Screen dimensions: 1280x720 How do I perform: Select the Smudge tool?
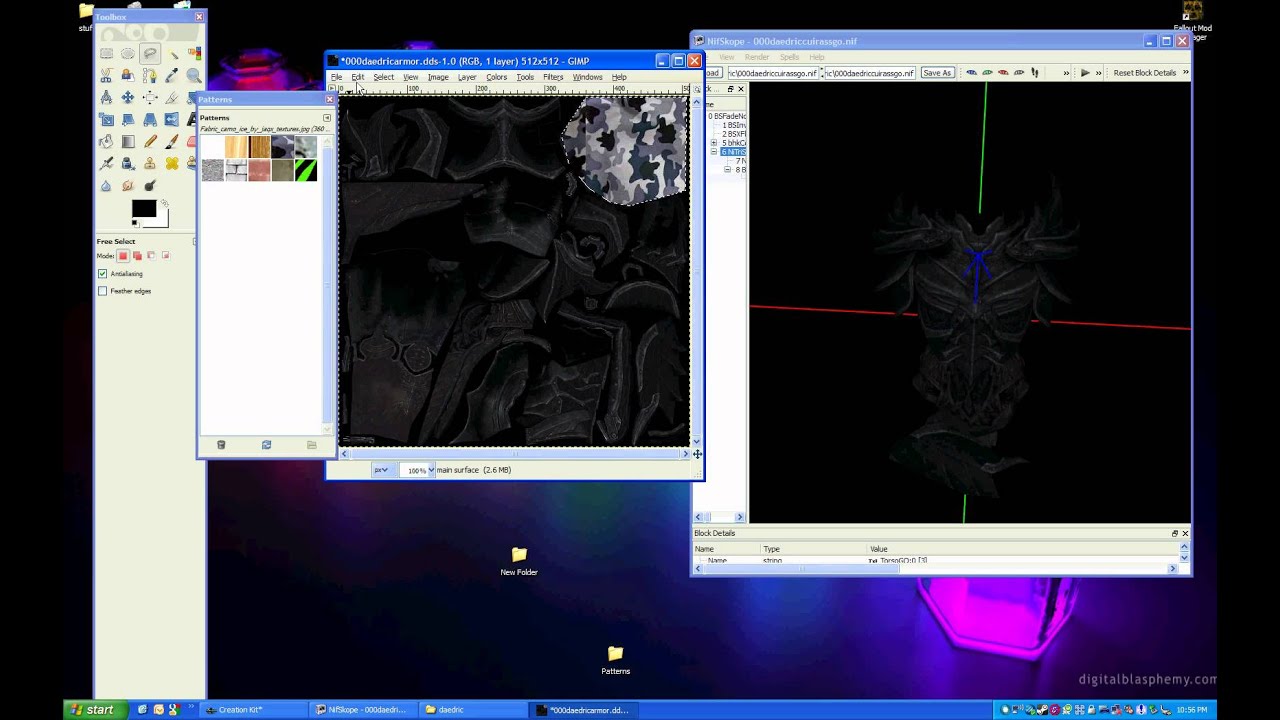[128, 186]
